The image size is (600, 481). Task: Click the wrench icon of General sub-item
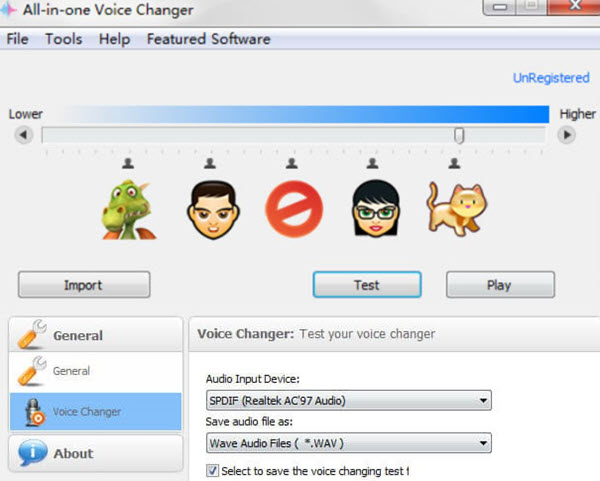click(32, 370)
